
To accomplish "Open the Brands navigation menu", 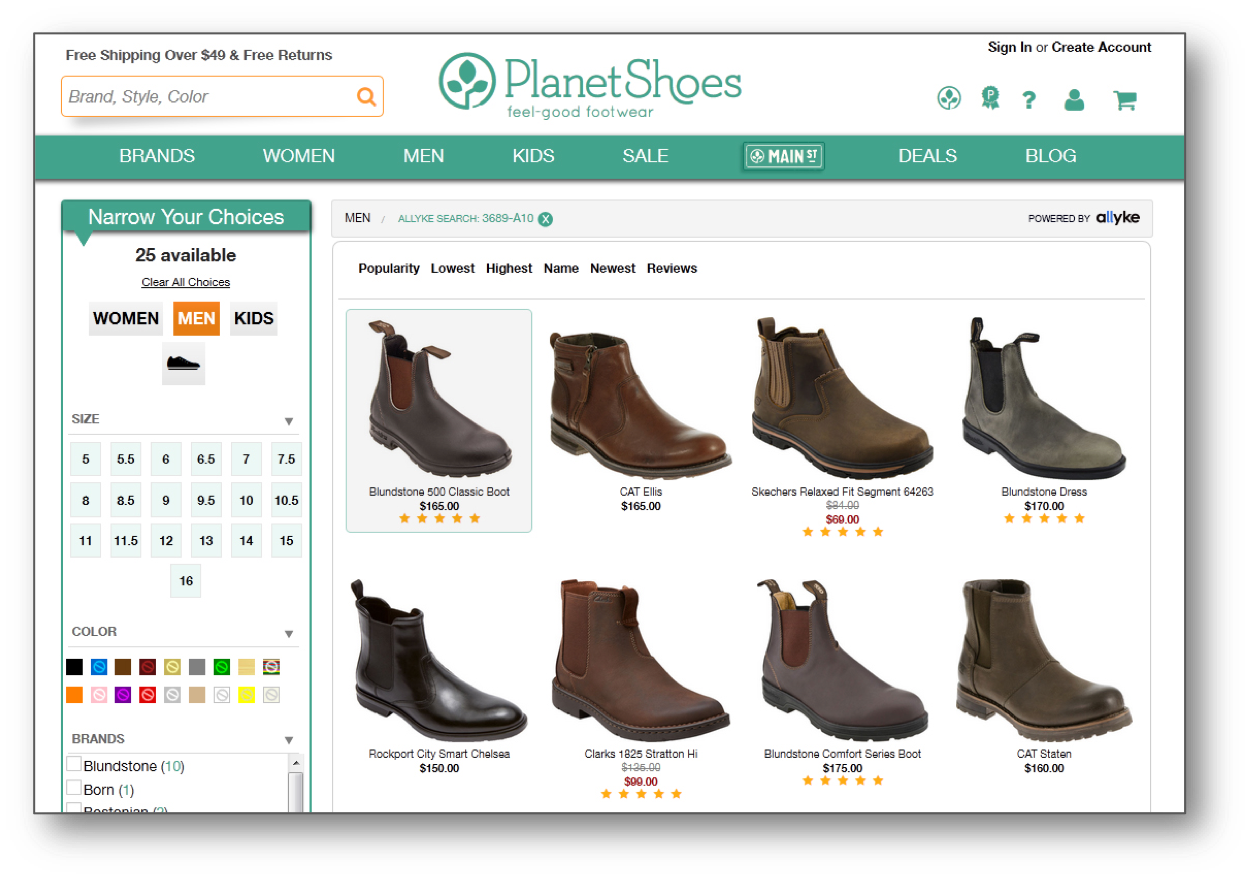I will [x=157, y=156].
